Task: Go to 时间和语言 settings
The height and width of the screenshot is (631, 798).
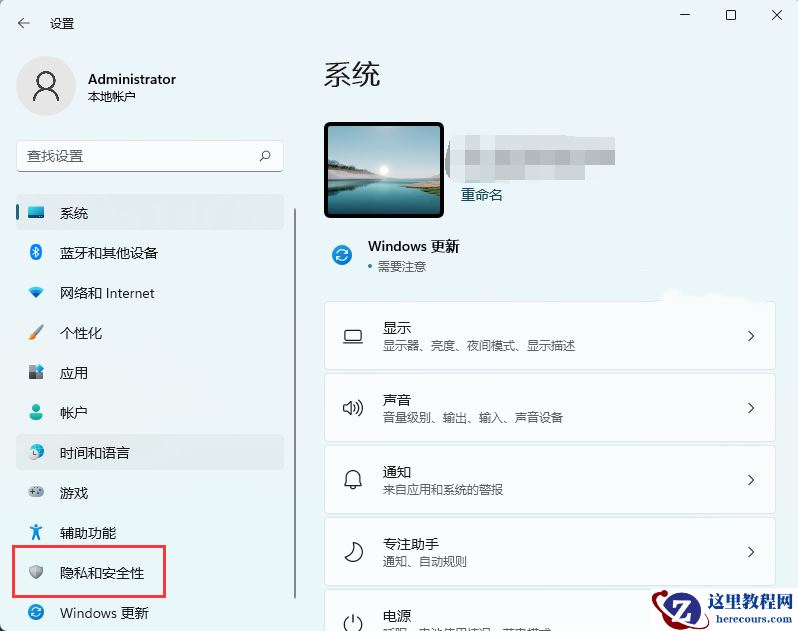Action: (150, 452)
